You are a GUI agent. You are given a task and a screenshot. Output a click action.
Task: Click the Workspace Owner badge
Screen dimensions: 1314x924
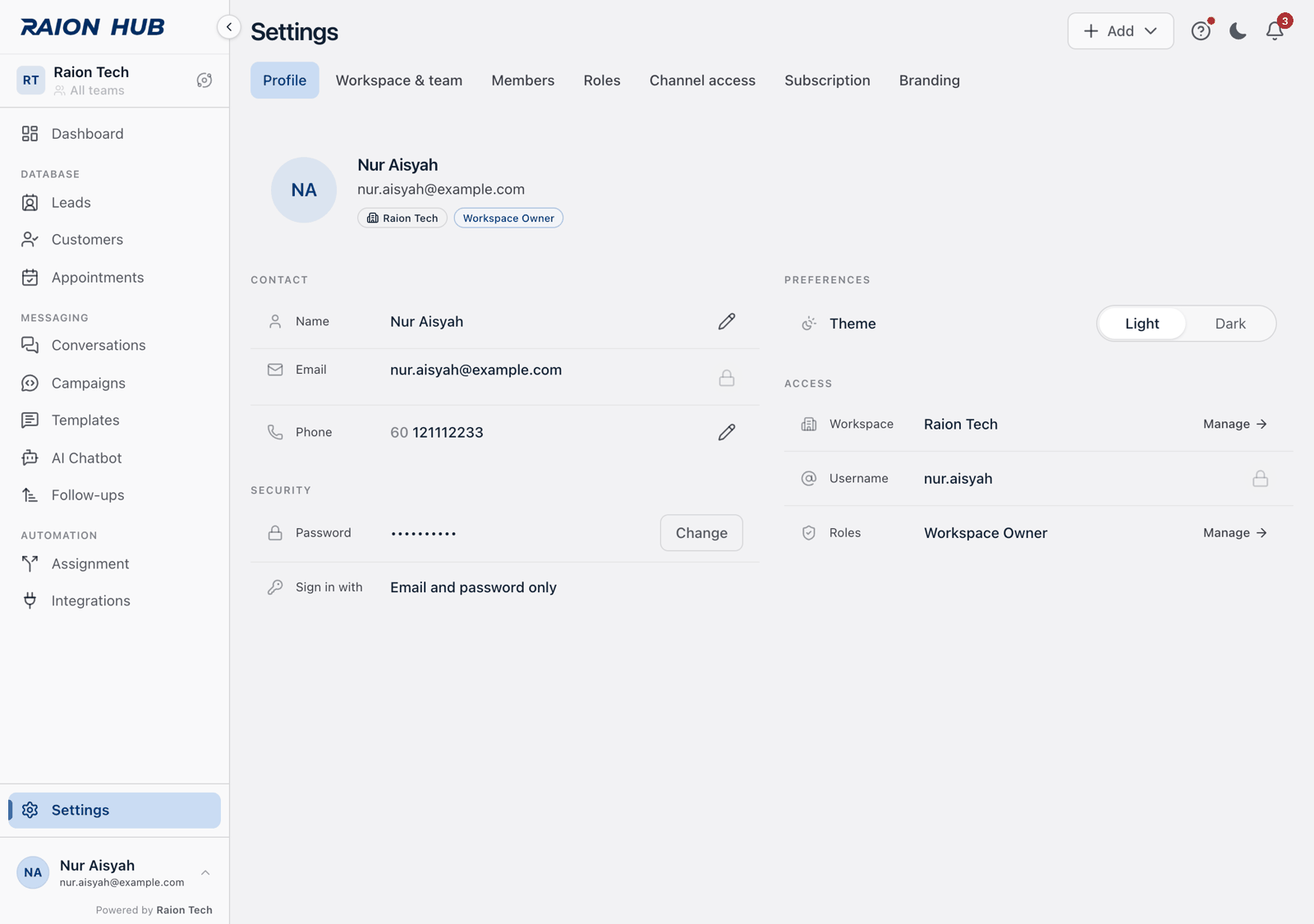click(508, 218)
